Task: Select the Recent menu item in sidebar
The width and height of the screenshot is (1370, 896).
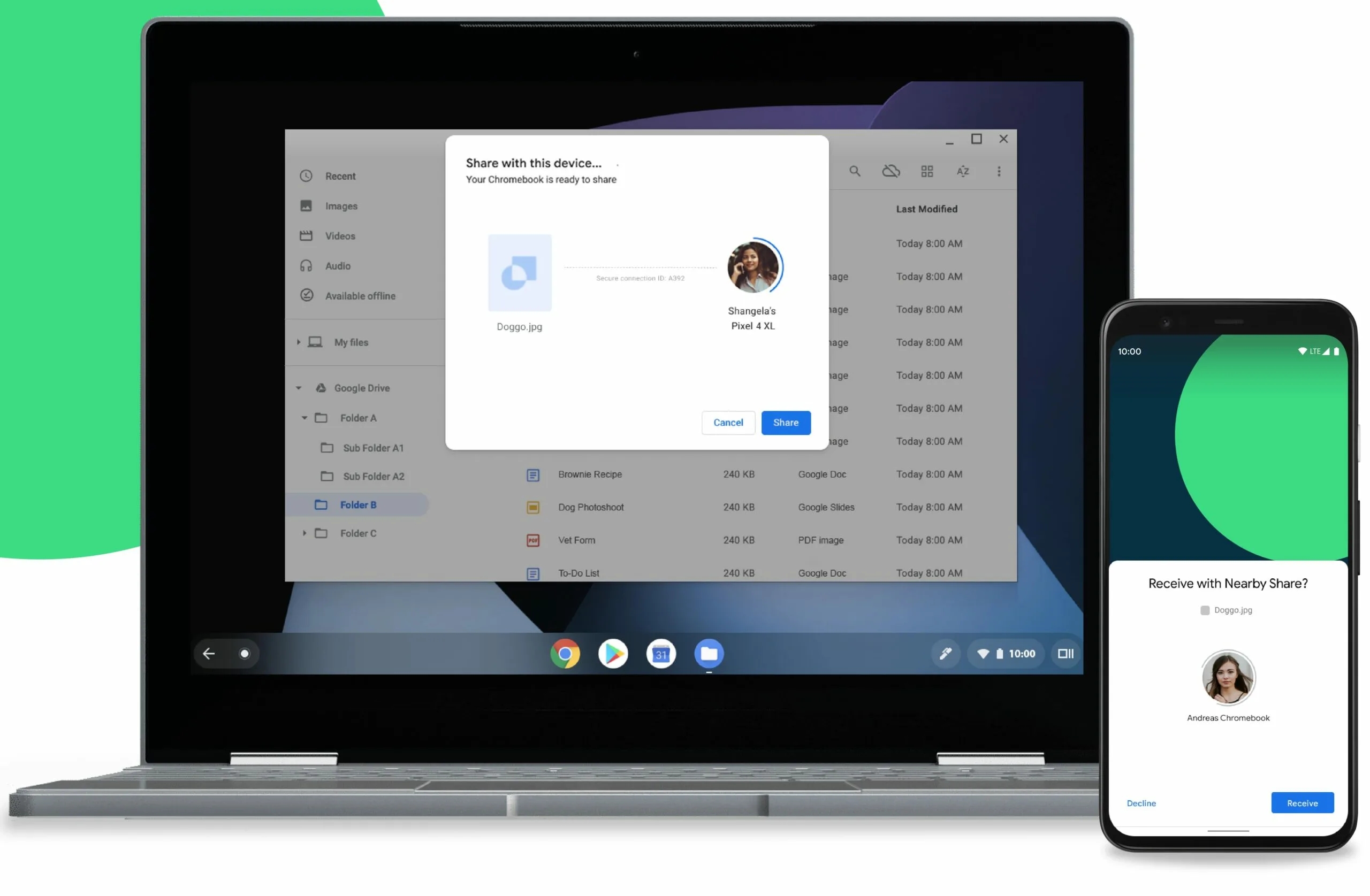Action: tap(339, 175)
